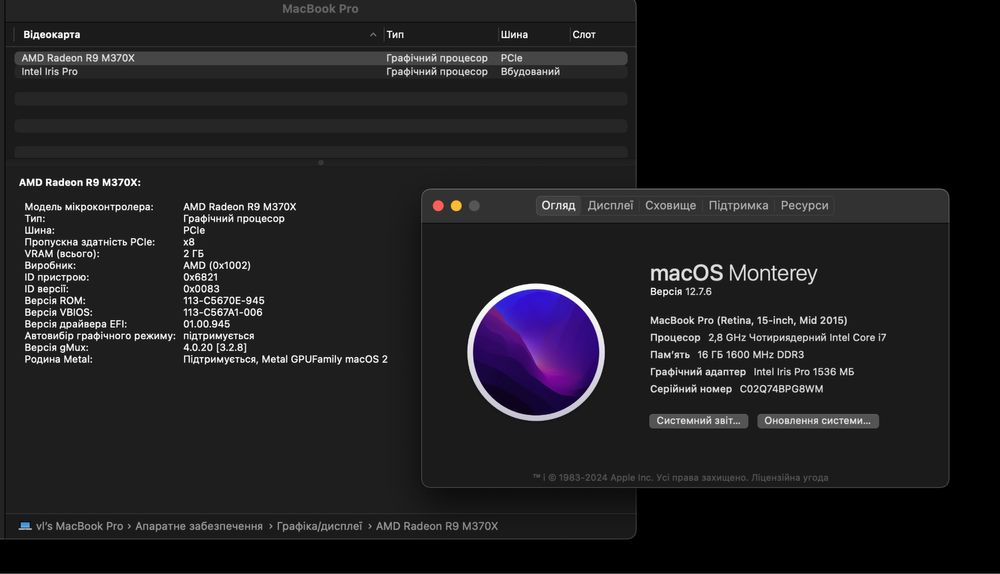Screen dimensions: 1000x574
Task: Click the macOS Monterey logo image
Action: [536, 352]
